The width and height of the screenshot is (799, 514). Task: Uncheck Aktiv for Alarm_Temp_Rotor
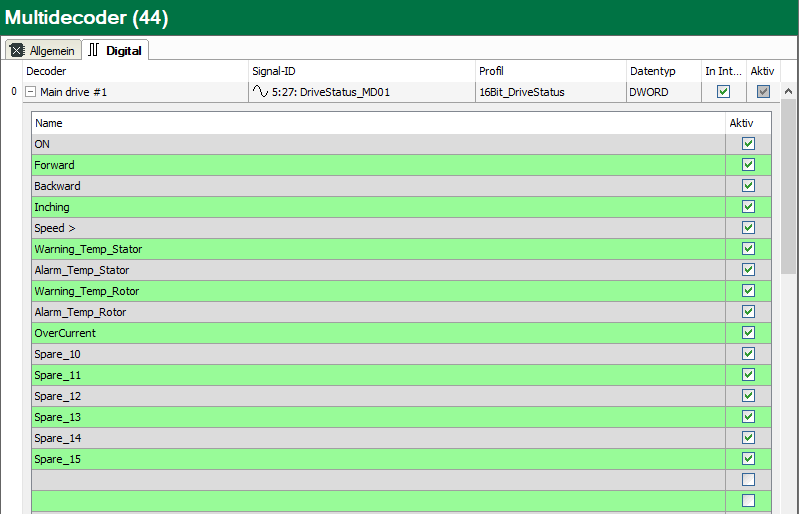[x=748, y=312]
